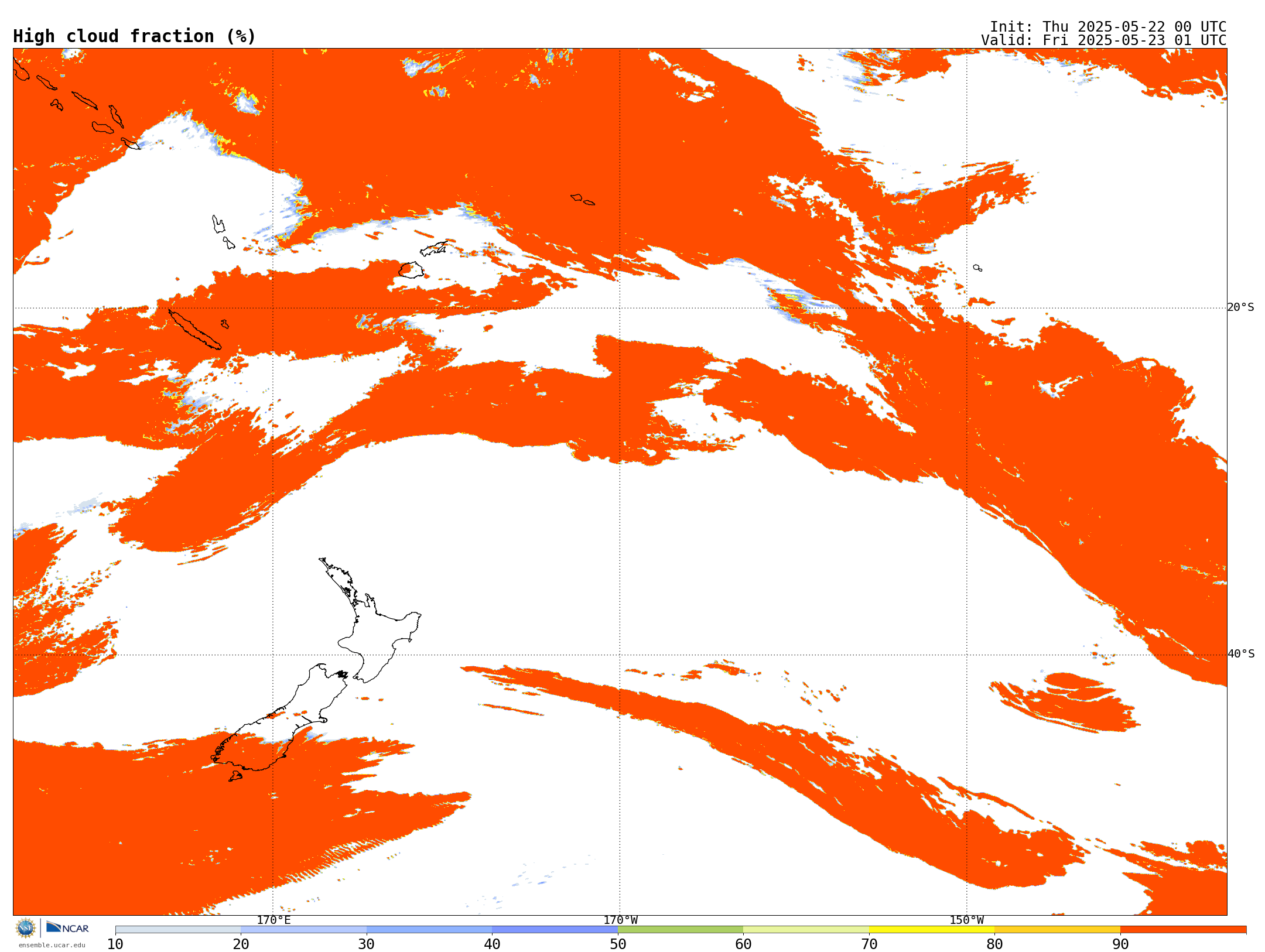The width and height of the screenshot is (1265, 952).
Task: Click the colorbar tick label 80
Action: click(994, 944)
